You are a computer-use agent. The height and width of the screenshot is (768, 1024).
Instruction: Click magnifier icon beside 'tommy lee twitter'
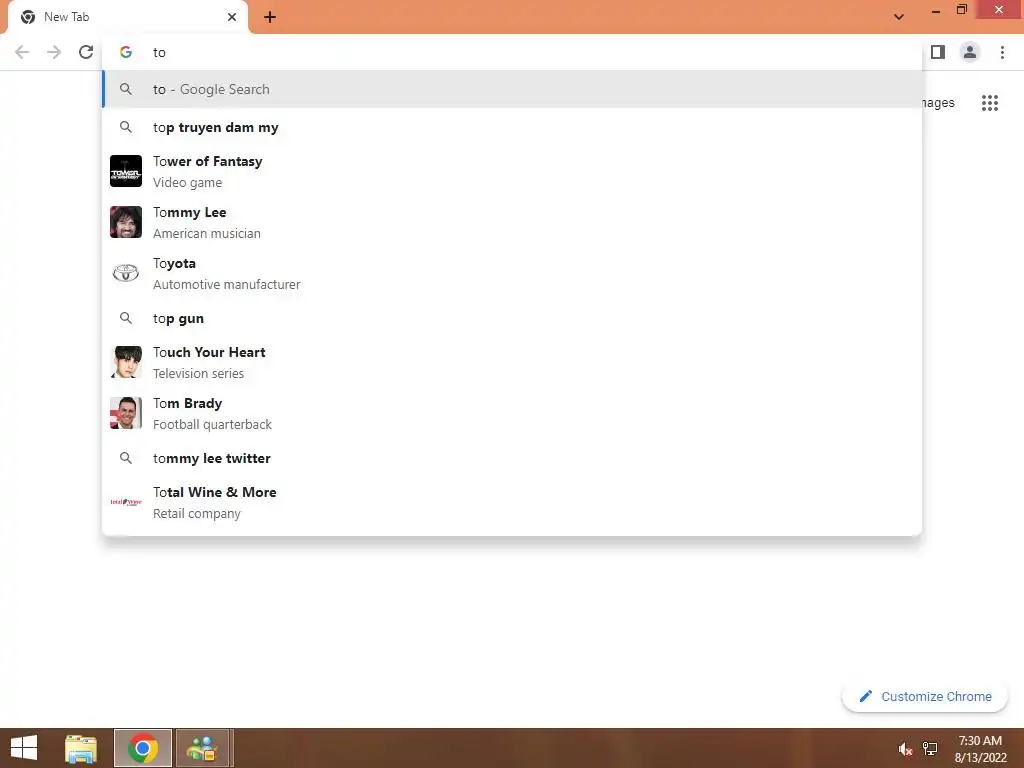126,458
